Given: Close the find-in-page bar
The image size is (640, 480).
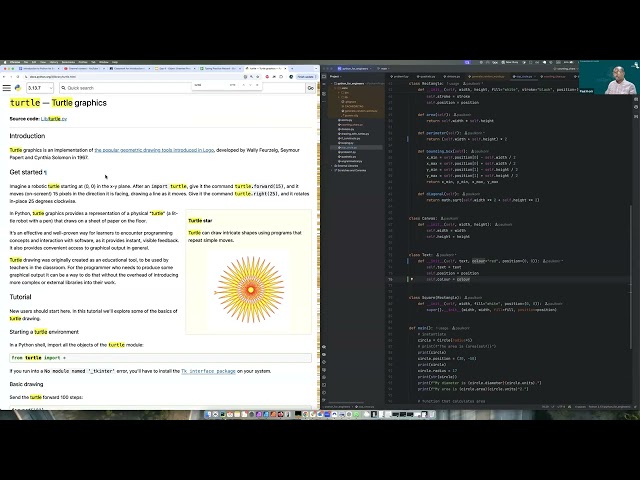Looking at the screenshot, I should point(257,85).
